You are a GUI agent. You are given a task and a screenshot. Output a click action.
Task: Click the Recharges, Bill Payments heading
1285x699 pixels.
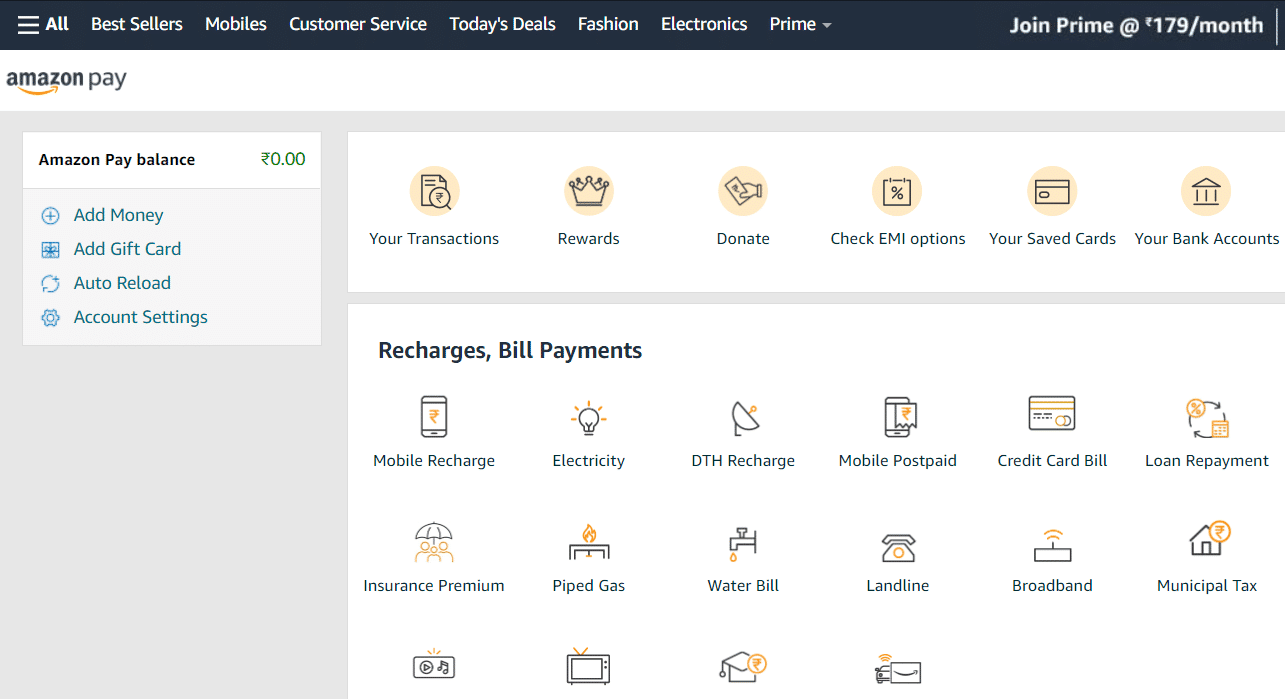[x=510, y=351]
